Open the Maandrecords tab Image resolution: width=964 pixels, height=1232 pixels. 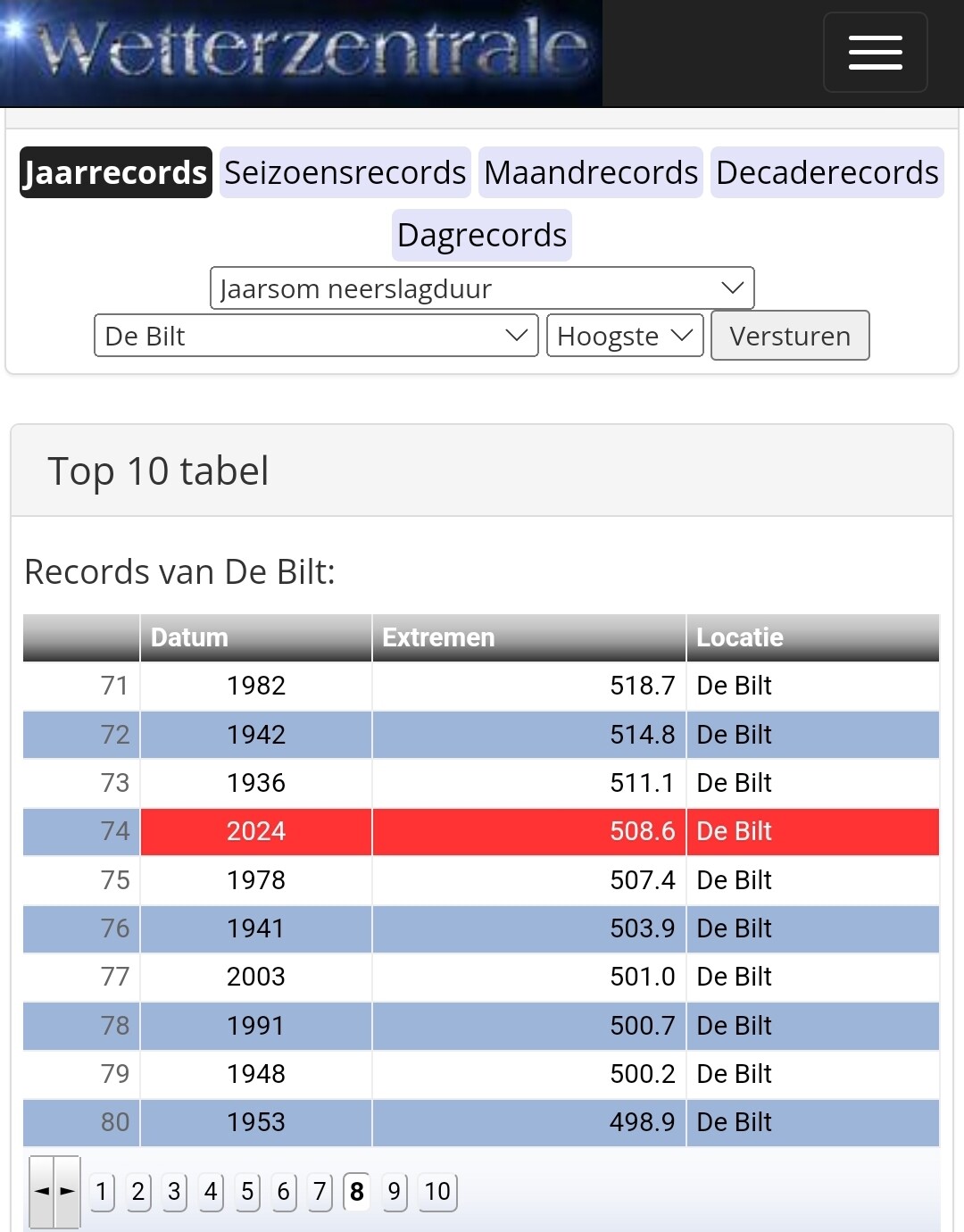(x=591, y=172)
